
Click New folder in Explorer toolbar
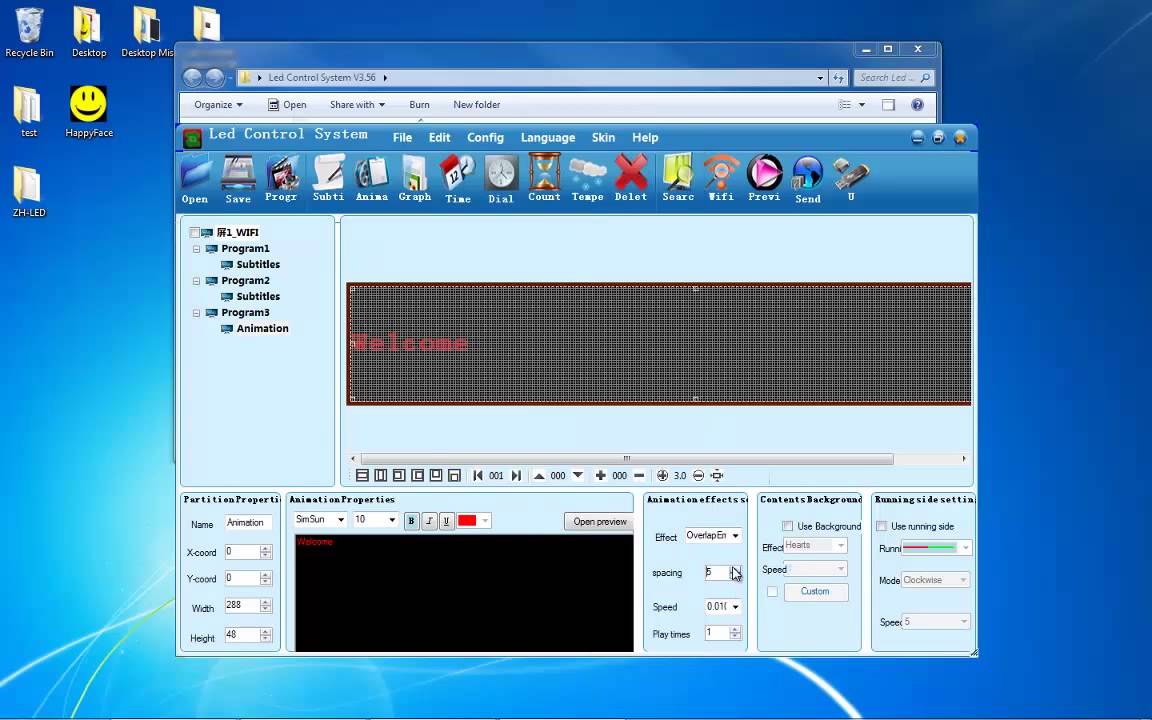[x=477, y=105]
